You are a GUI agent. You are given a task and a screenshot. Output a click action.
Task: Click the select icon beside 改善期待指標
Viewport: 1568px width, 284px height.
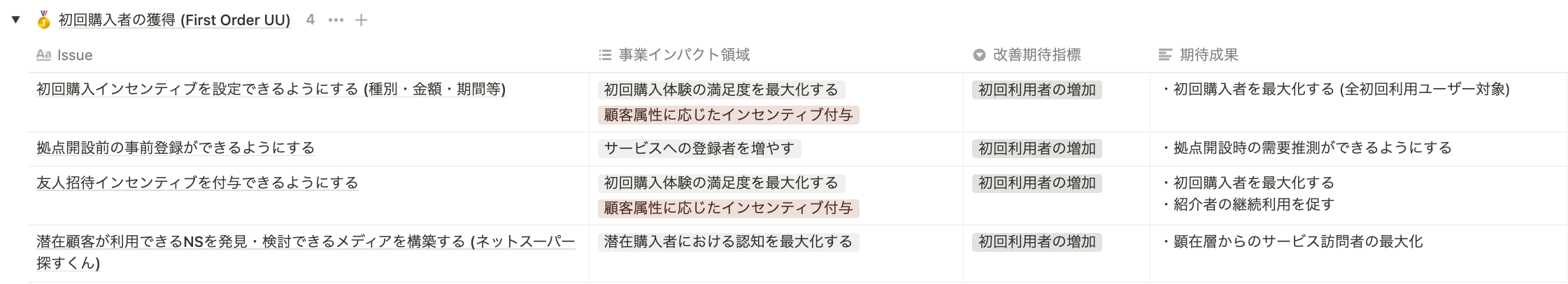(x=979, y=55)
